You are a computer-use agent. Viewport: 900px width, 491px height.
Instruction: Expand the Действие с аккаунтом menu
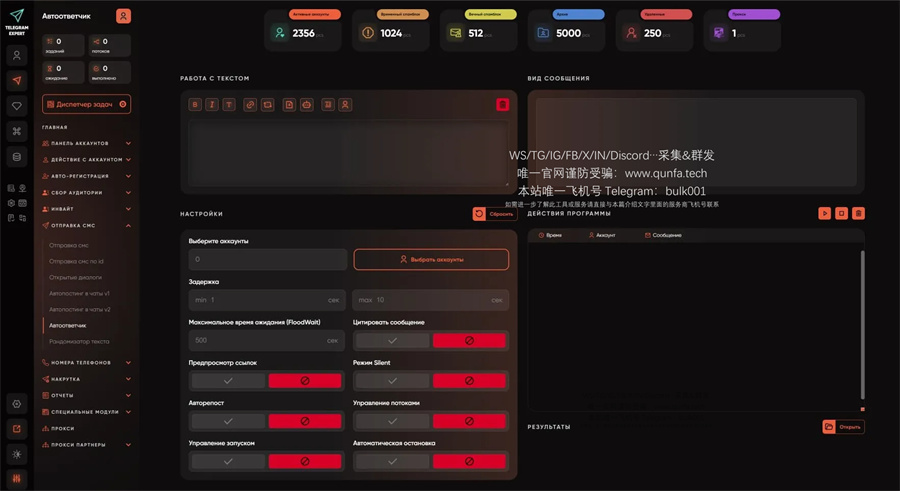tap(86, 160)
